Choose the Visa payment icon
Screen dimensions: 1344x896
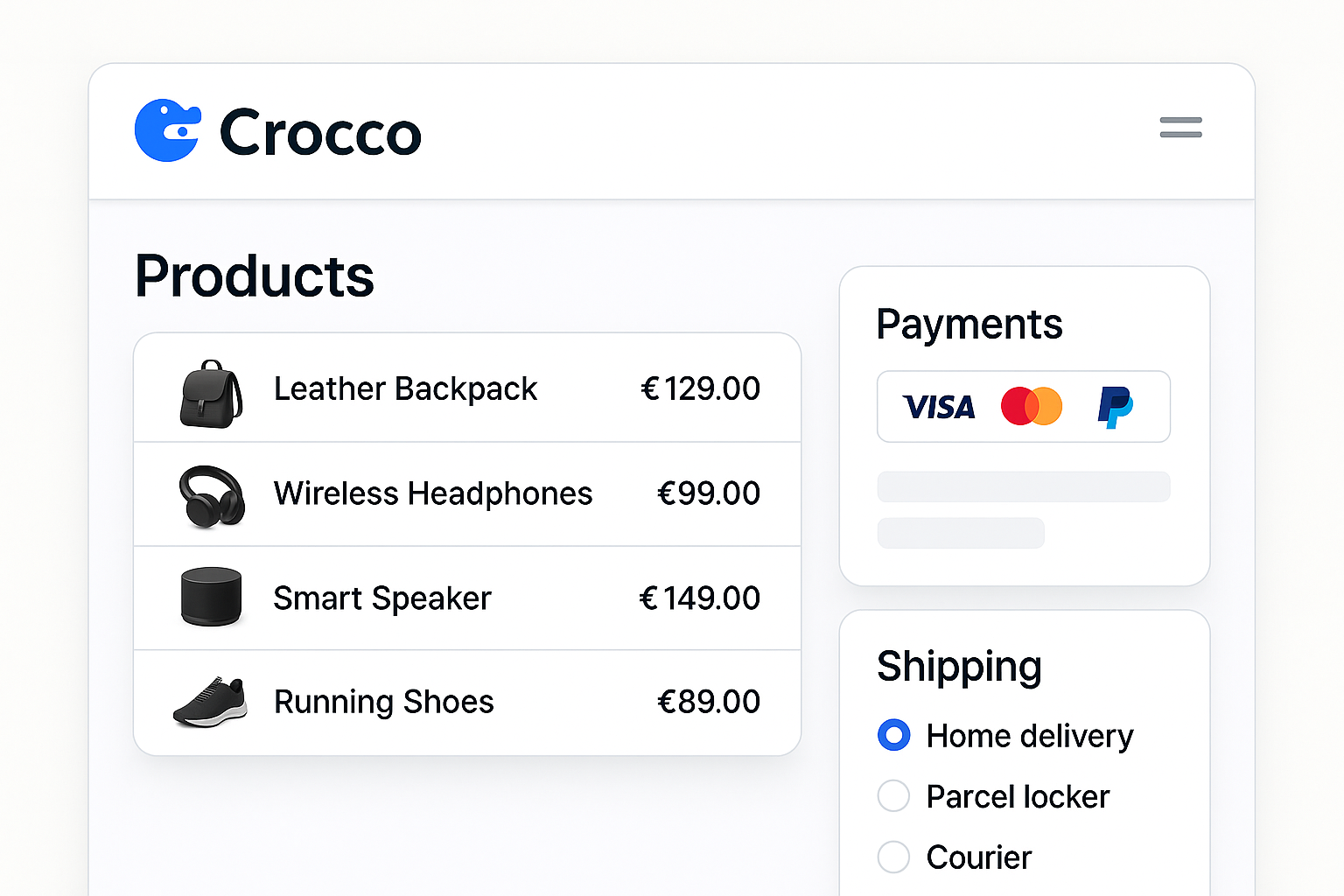click(939, 407)
